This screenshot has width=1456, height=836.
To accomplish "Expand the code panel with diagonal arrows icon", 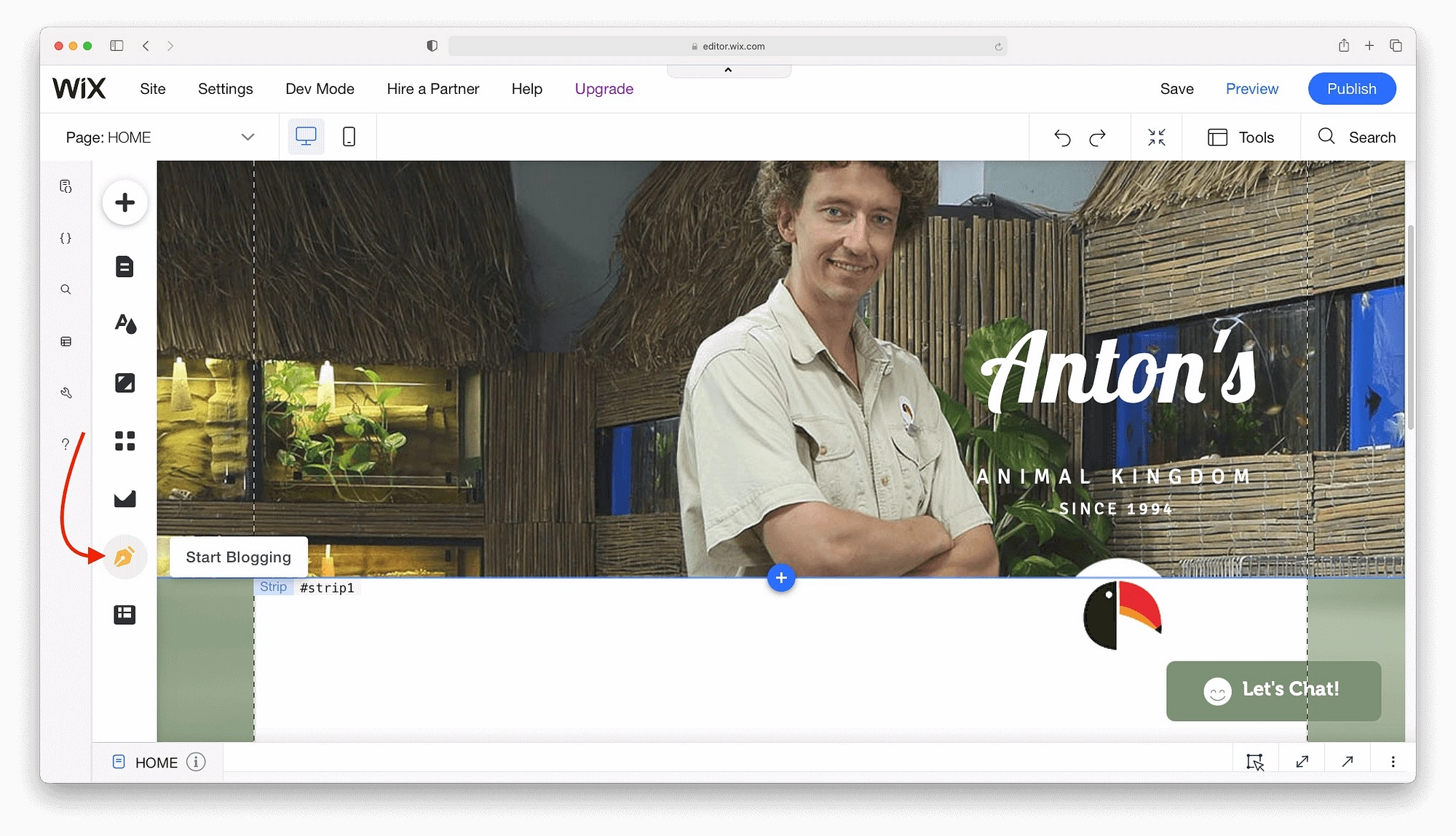I will coord(1302,762).
